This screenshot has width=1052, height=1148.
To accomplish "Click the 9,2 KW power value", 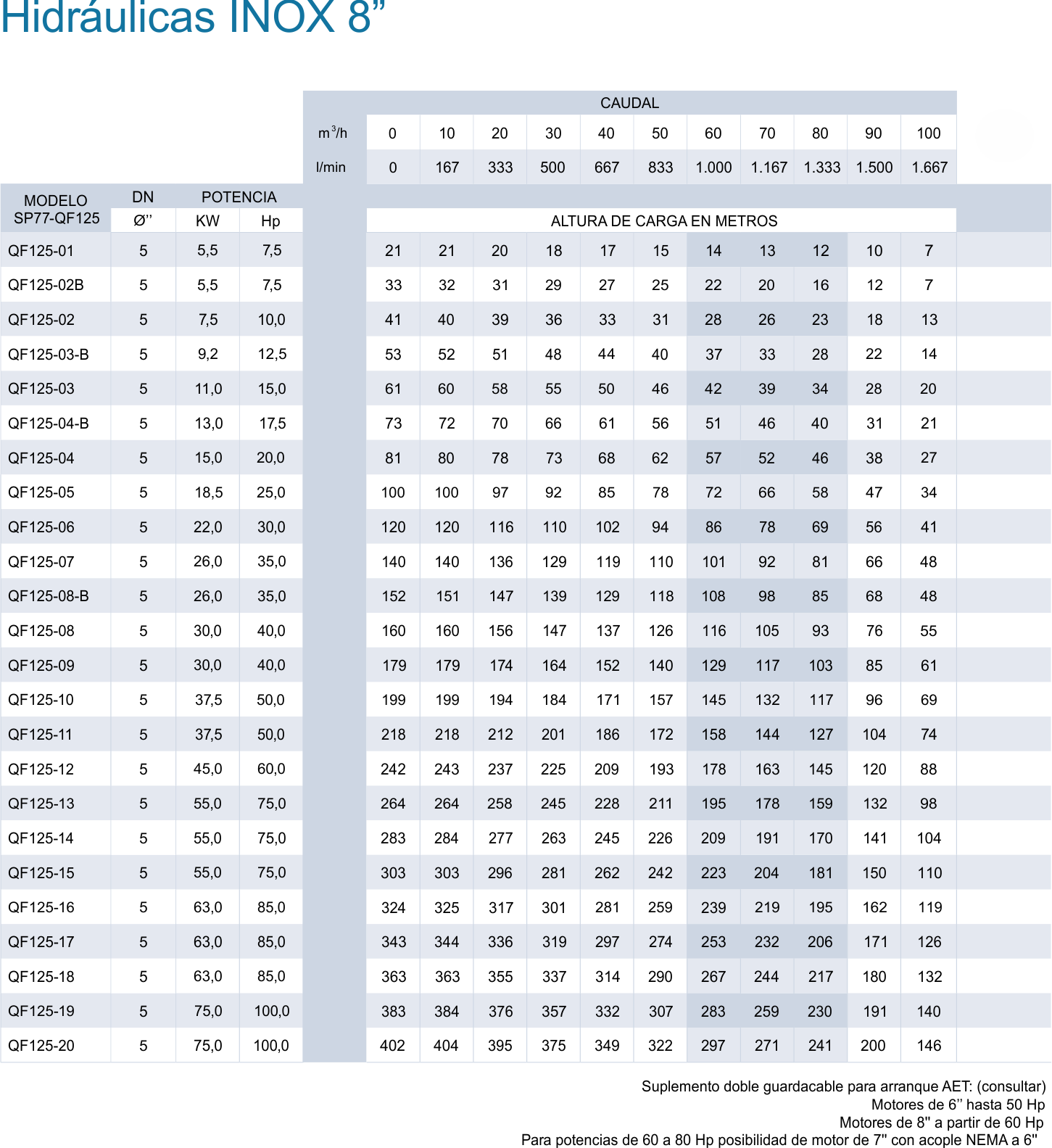I will [x=208, y=355].
